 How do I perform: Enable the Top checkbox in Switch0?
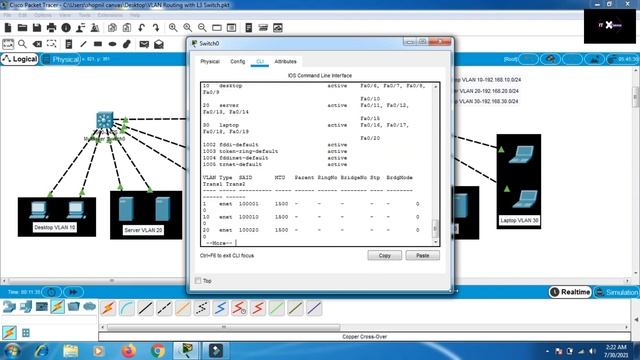[x=198, y=281]
